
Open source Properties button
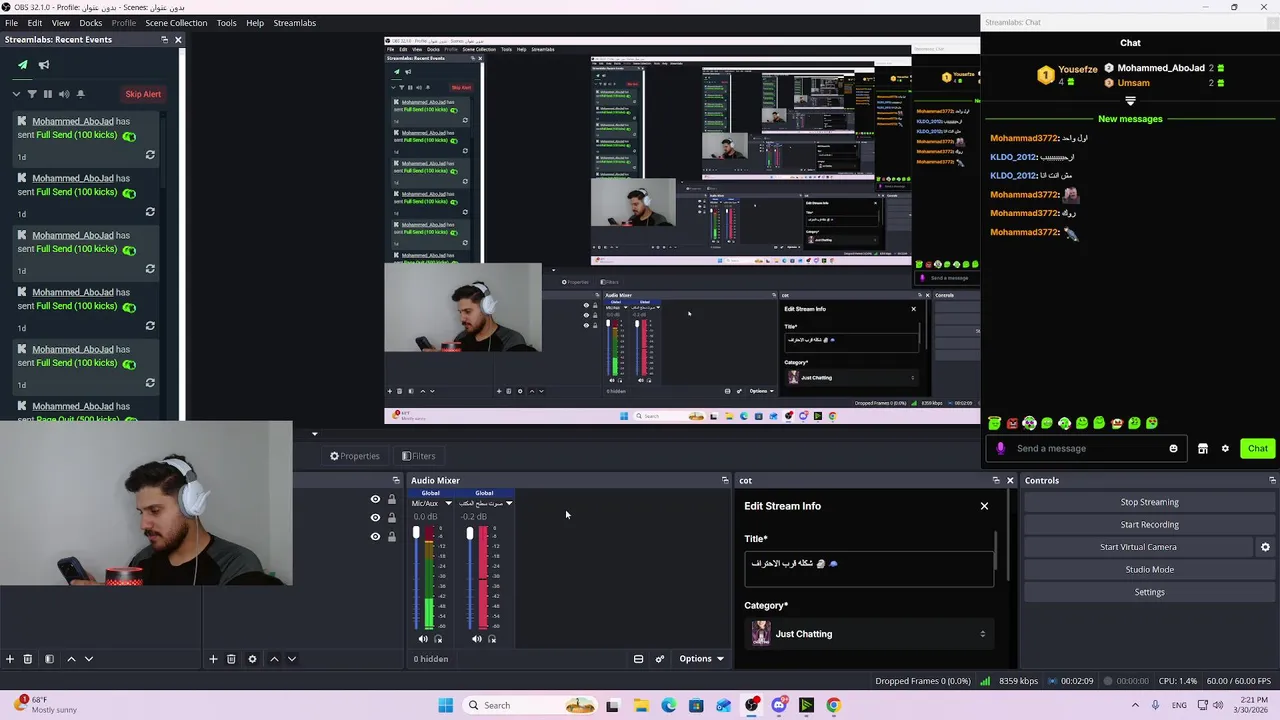[355, 456]
